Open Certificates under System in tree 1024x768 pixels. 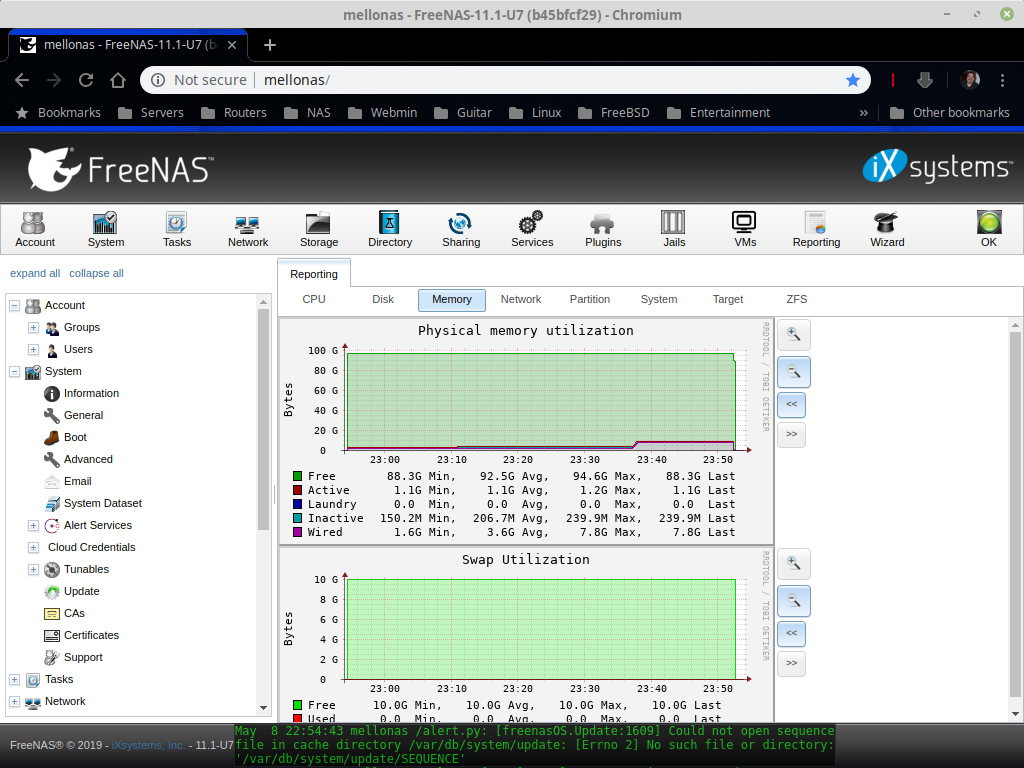pyautogui.click(x=91, y=635)
